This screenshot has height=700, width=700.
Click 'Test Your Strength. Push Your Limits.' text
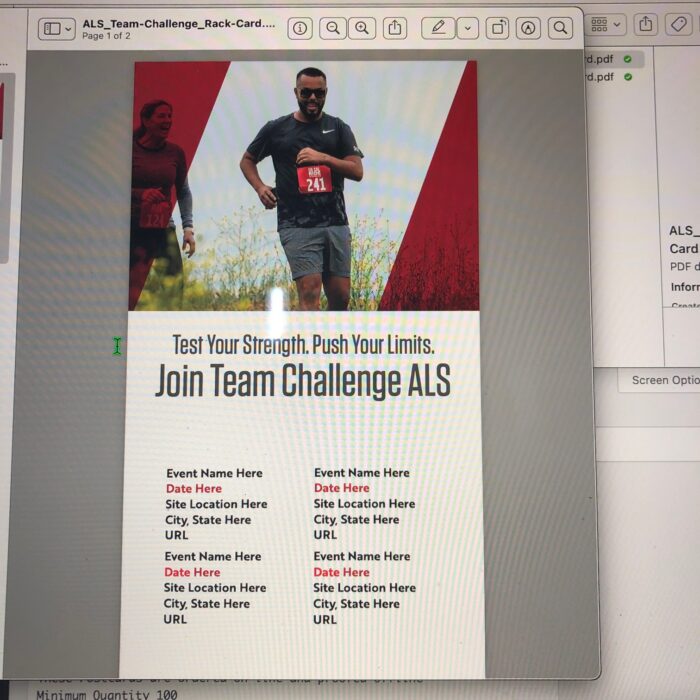304,345
